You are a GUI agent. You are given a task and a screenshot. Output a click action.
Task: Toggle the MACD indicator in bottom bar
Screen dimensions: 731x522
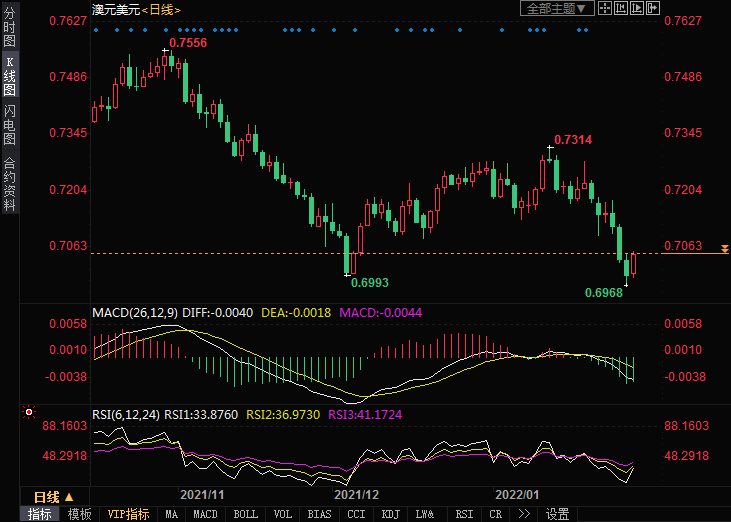click(205, 514)
